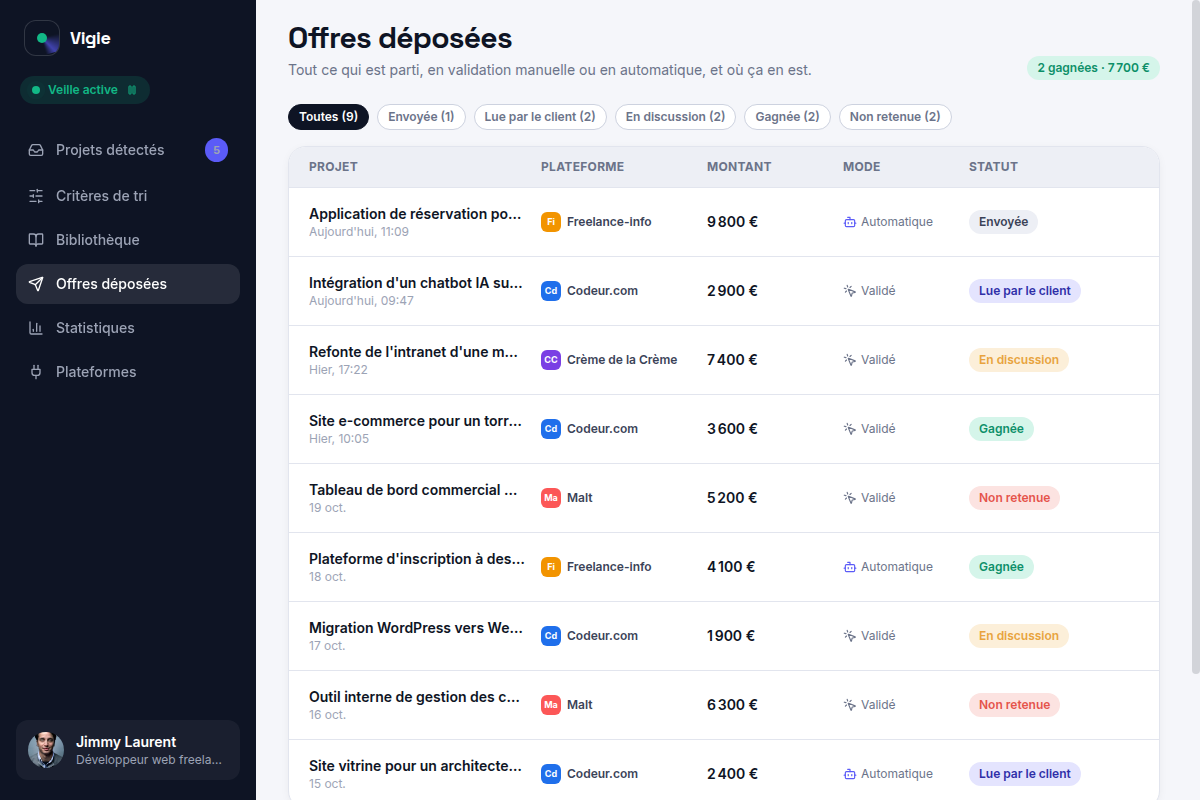This screenshot has height=800, width=1200.
Task: Click the Fi badge in Plateforme d'inscription row
Action: (551, 567)
